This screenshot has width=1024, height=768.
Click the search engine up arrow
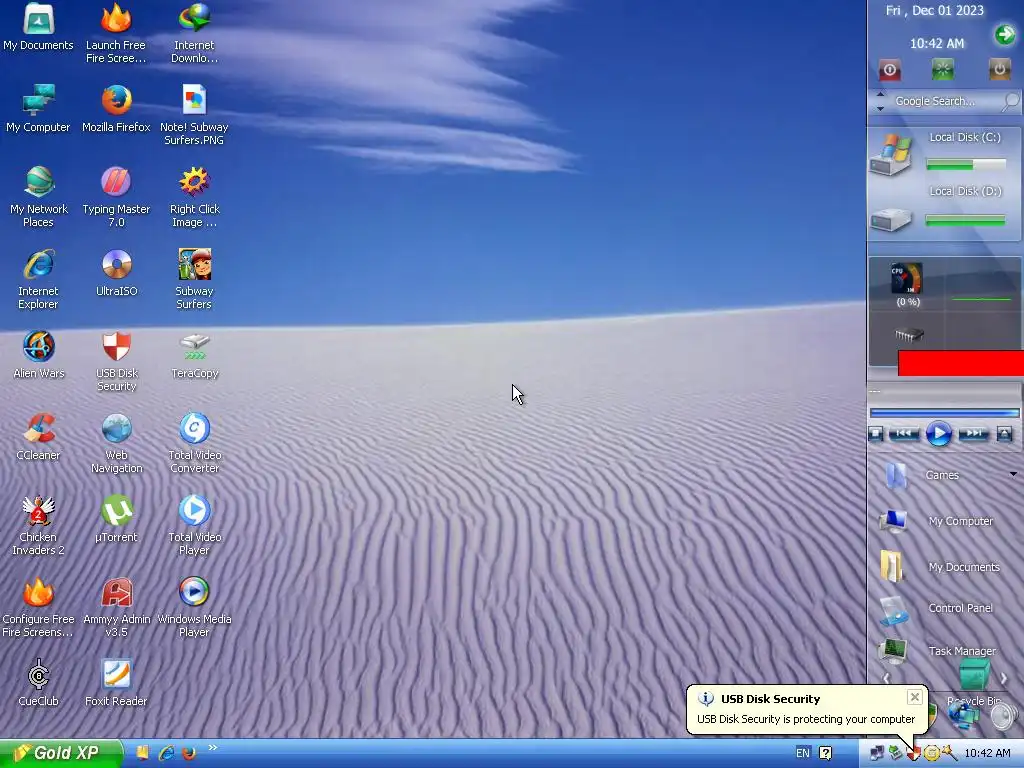tap(880, 95)
